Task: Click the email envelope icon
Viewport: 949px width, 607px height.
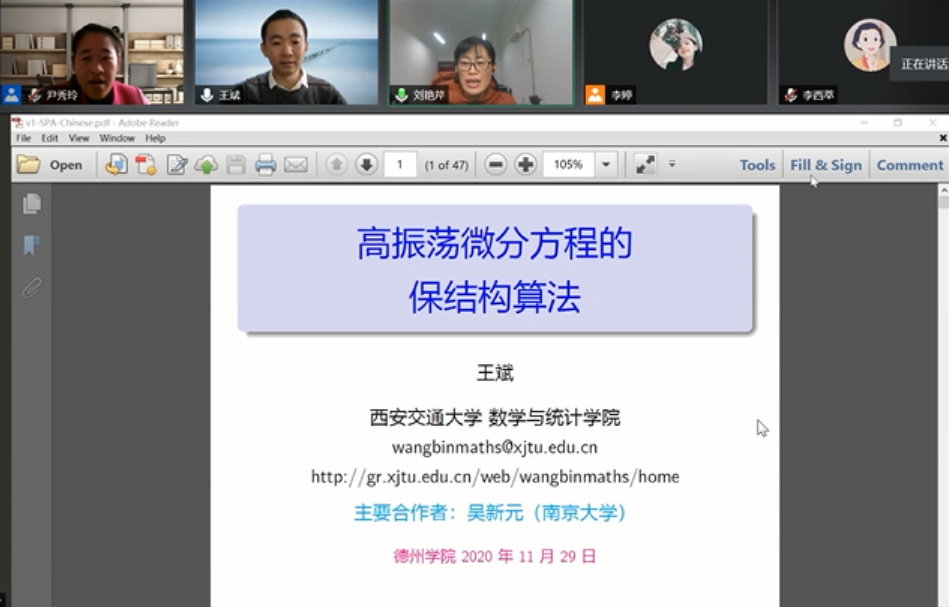Action: point(296,165)
